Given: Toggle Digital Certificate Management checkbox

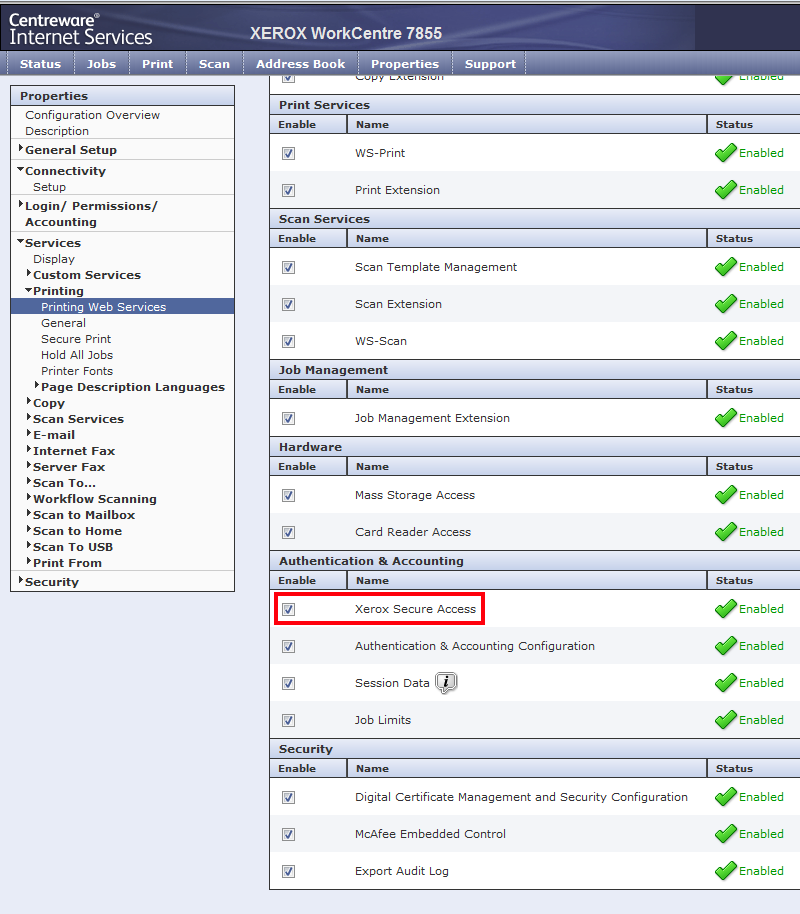Looking at the screenshot, I should click(288, 797).
